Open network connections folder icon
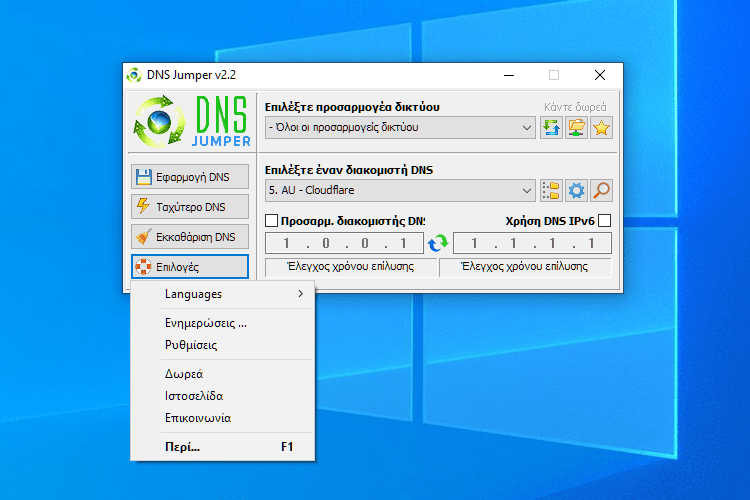Viewport: 750px width, 500px height. click(576, 128)
